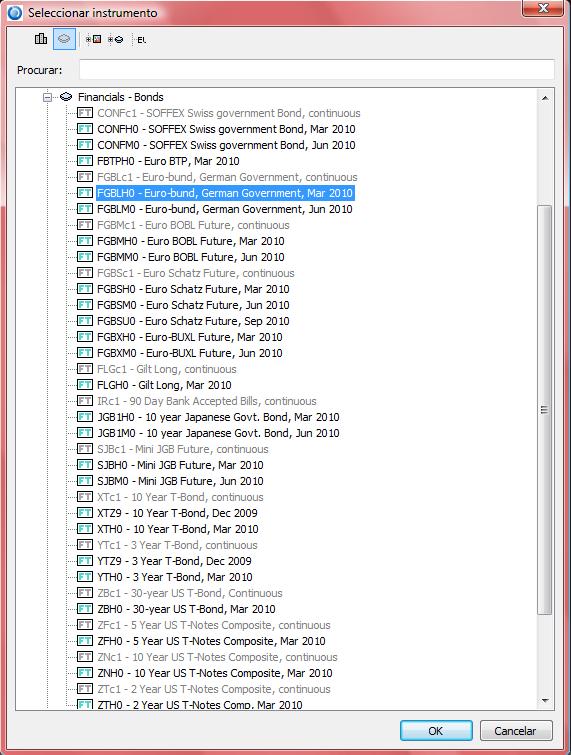Click the bar-chart buildings toolbar icon
The height and width of the screenshot is (755, 571).
point(41,39)
